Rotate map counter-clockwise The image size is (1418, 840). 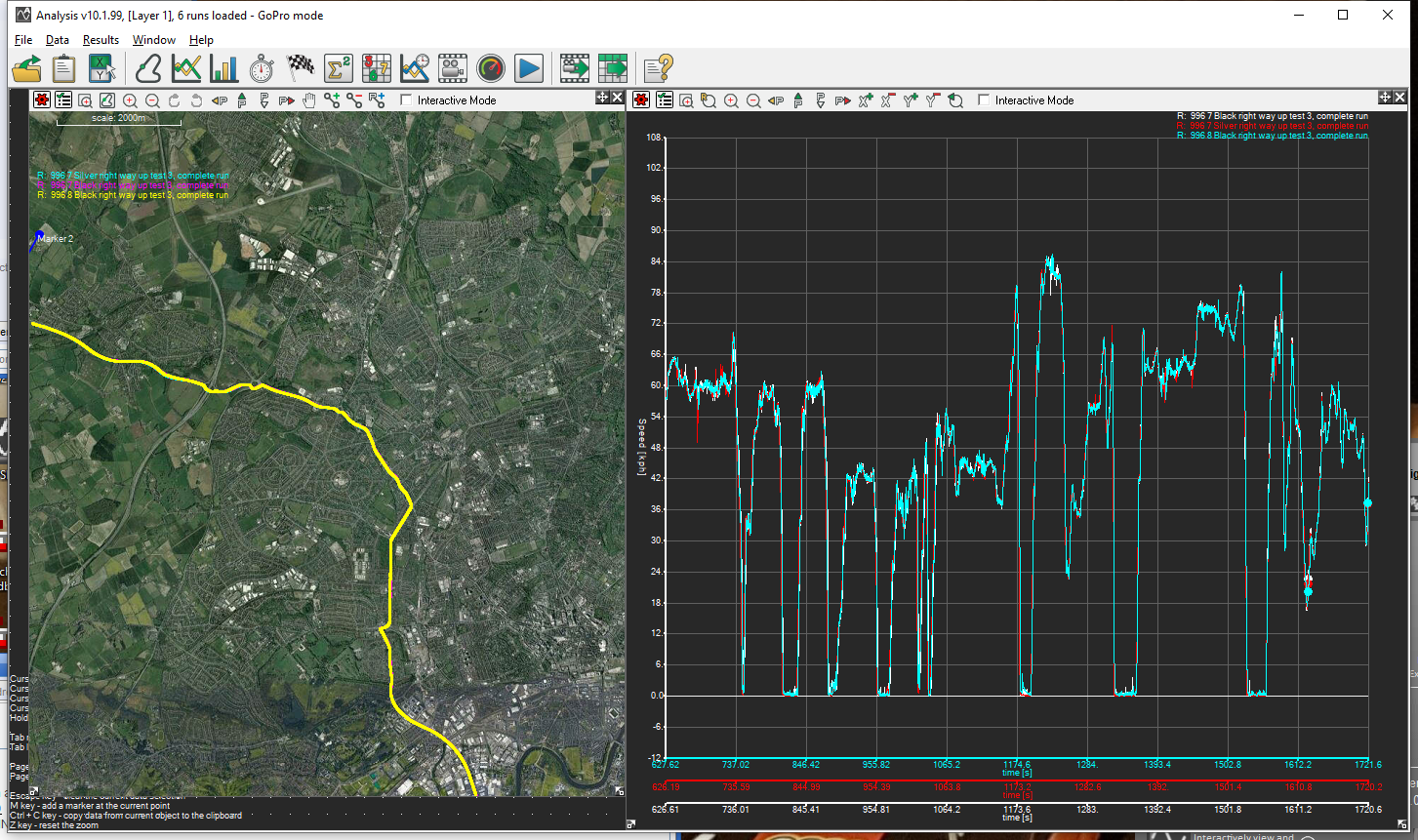point(196,100)
